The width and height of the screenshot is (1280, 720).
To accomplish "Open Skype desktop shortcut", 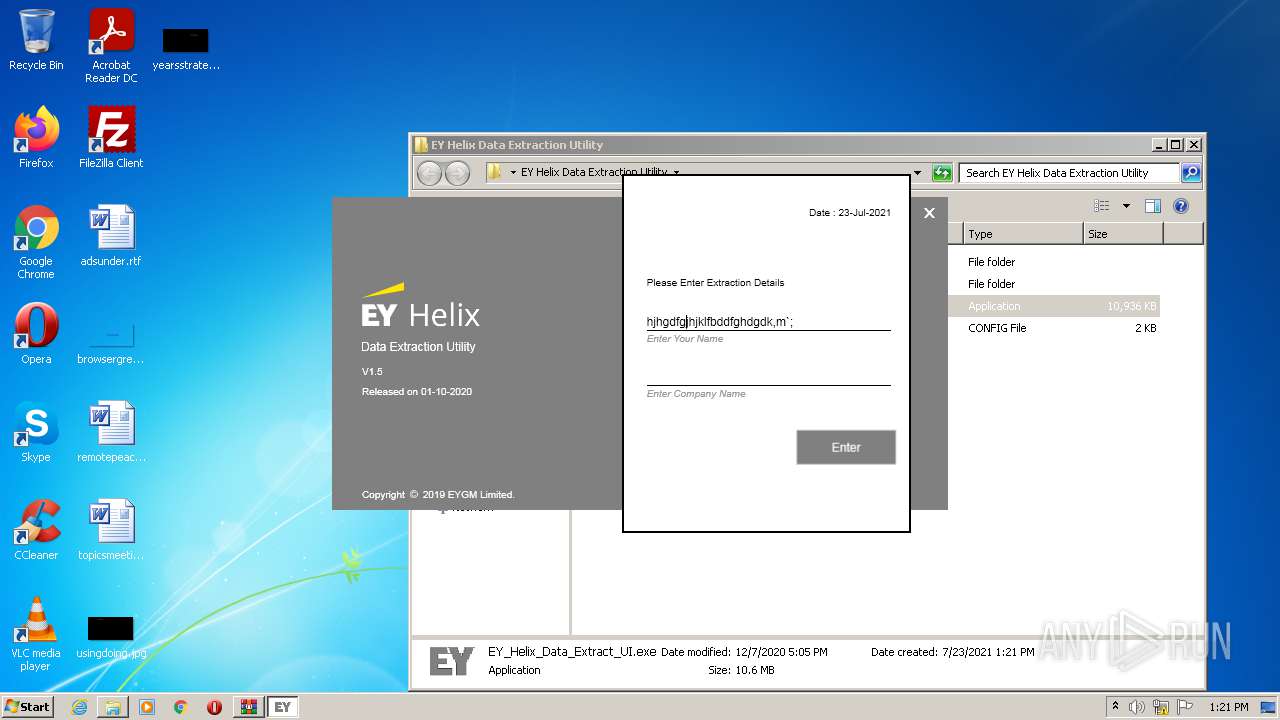I will [x=36, y=432].
